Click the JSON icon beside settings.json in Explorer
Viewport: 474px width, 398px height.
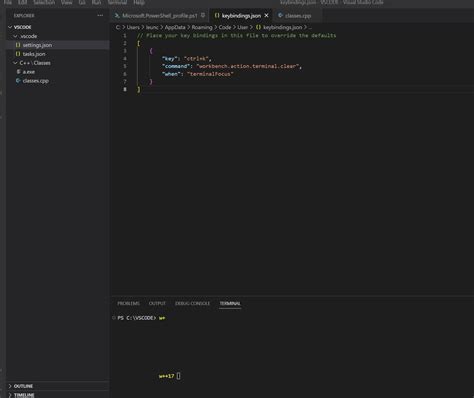click(18, 45)
